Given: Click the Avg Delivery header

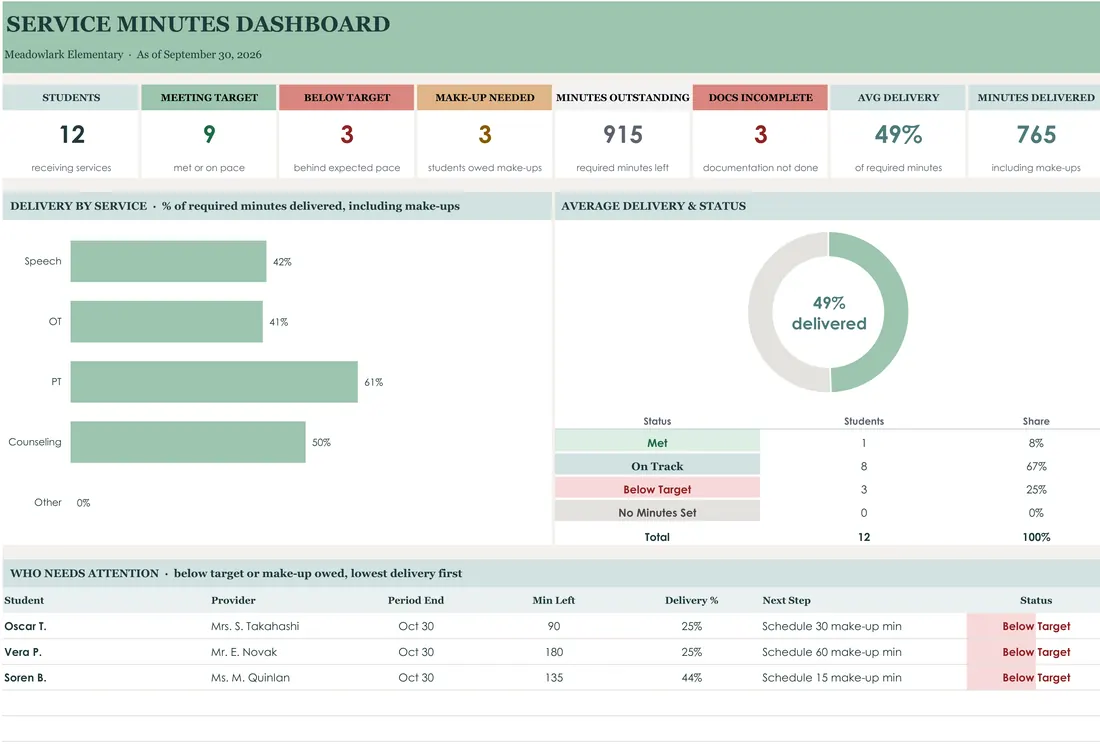Looking at the screenshot, I should click(x=898, y=98).
